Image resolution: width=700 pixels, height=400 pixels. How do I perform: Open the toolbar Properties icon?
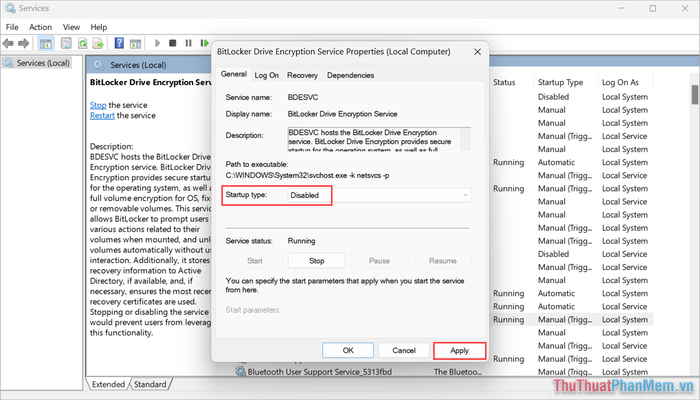[66, 43]
